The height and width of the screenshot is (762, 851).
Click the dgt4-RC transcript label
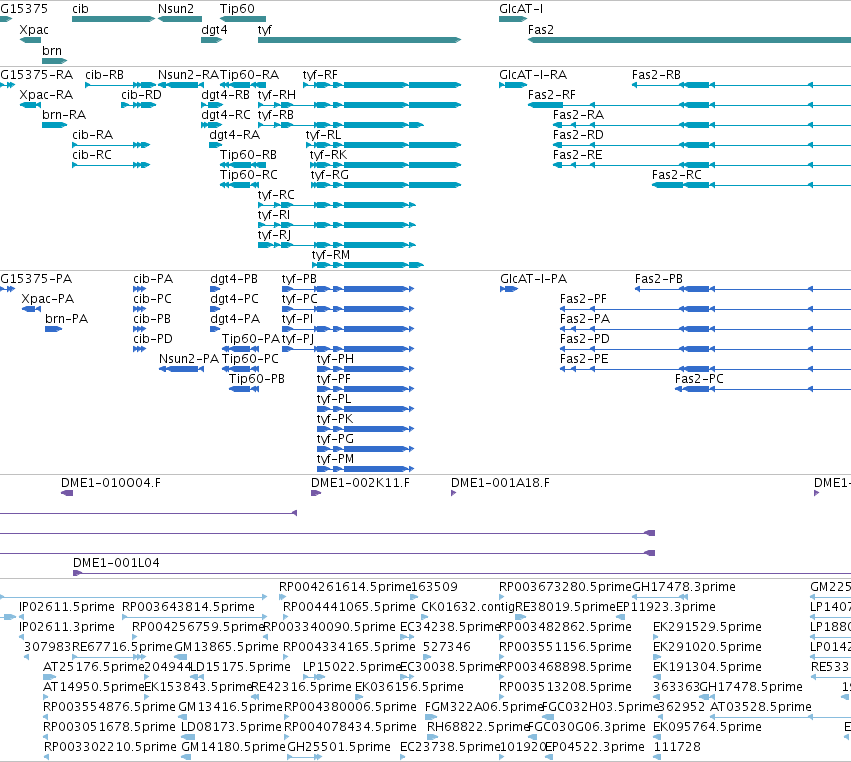click(226, 115)
